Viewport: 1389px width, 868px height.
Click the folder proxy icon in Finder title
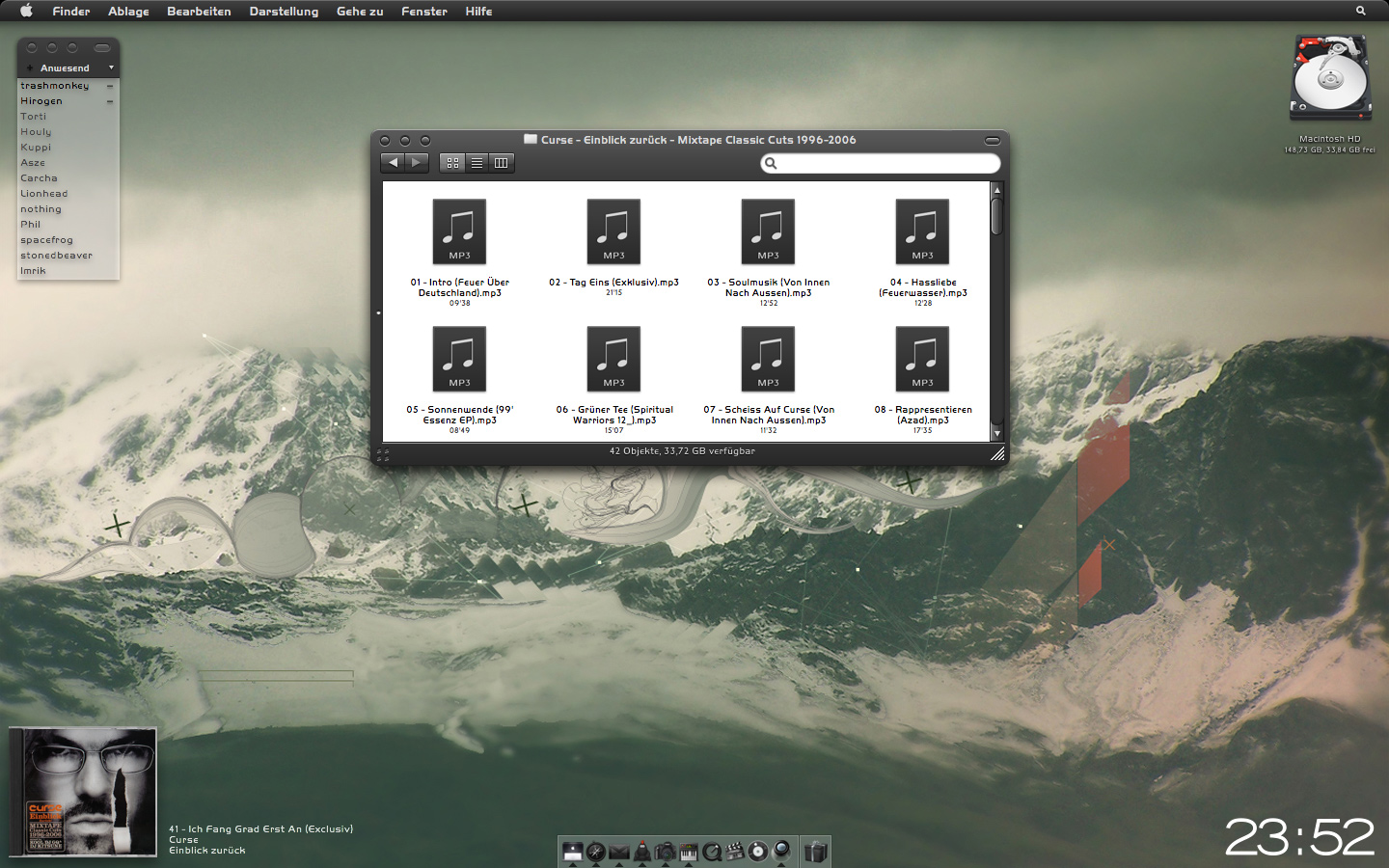[x=531, y=139]
